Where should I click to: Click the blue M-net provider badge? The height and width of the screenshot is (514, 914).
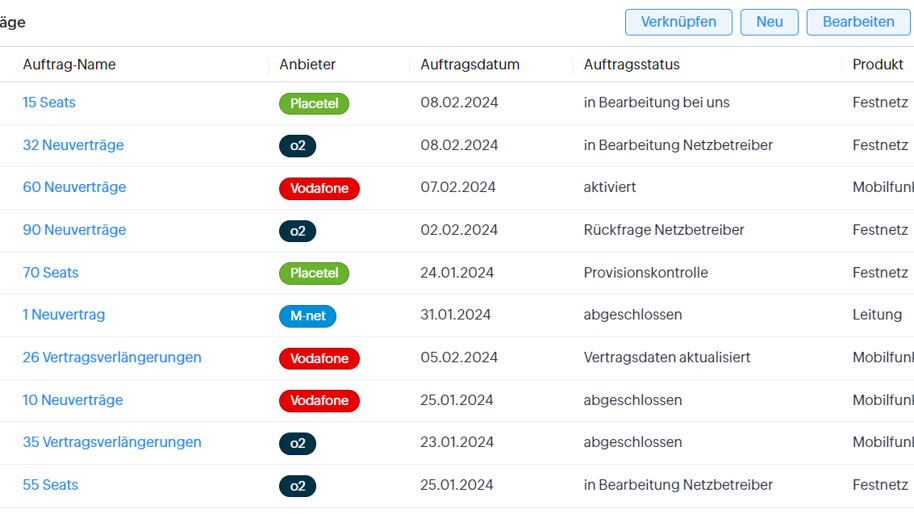point(307,316)
